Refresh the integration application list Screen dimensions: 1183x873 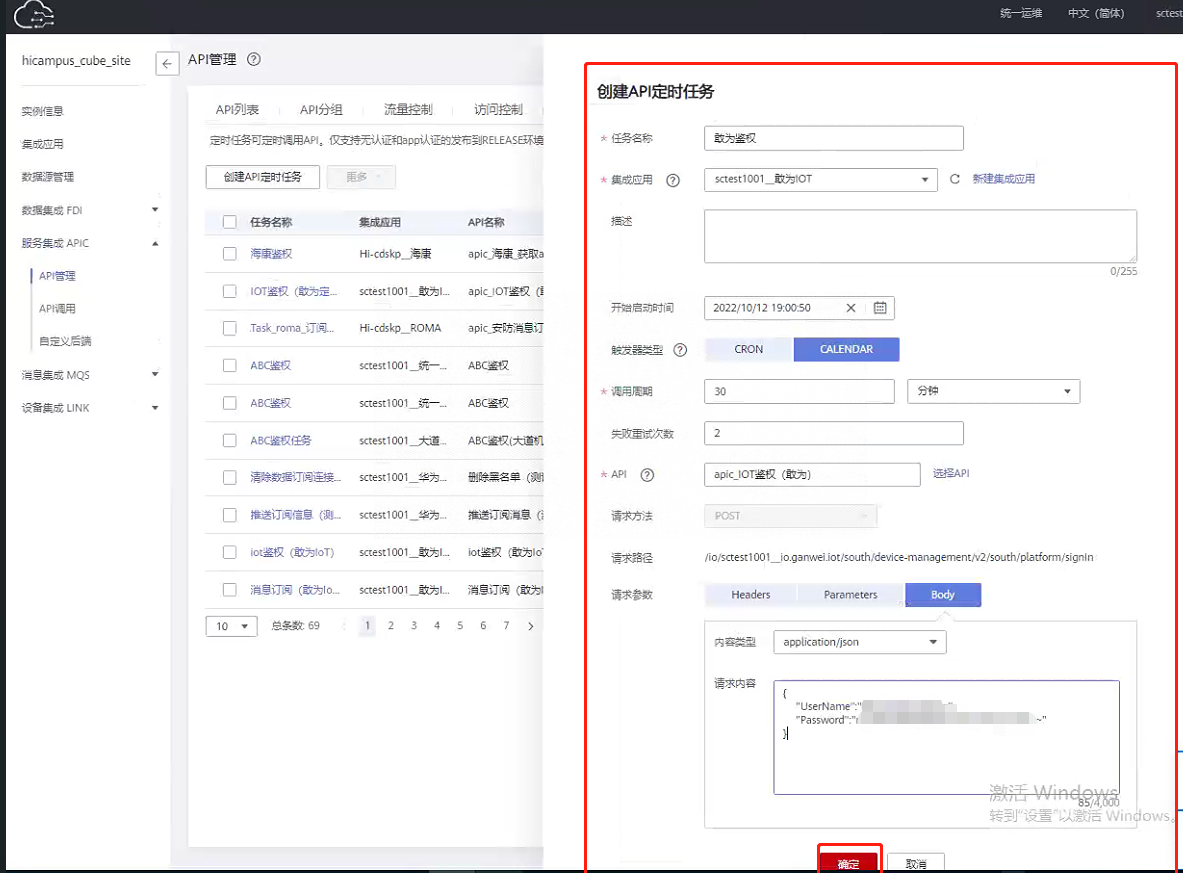coord(955,179)
